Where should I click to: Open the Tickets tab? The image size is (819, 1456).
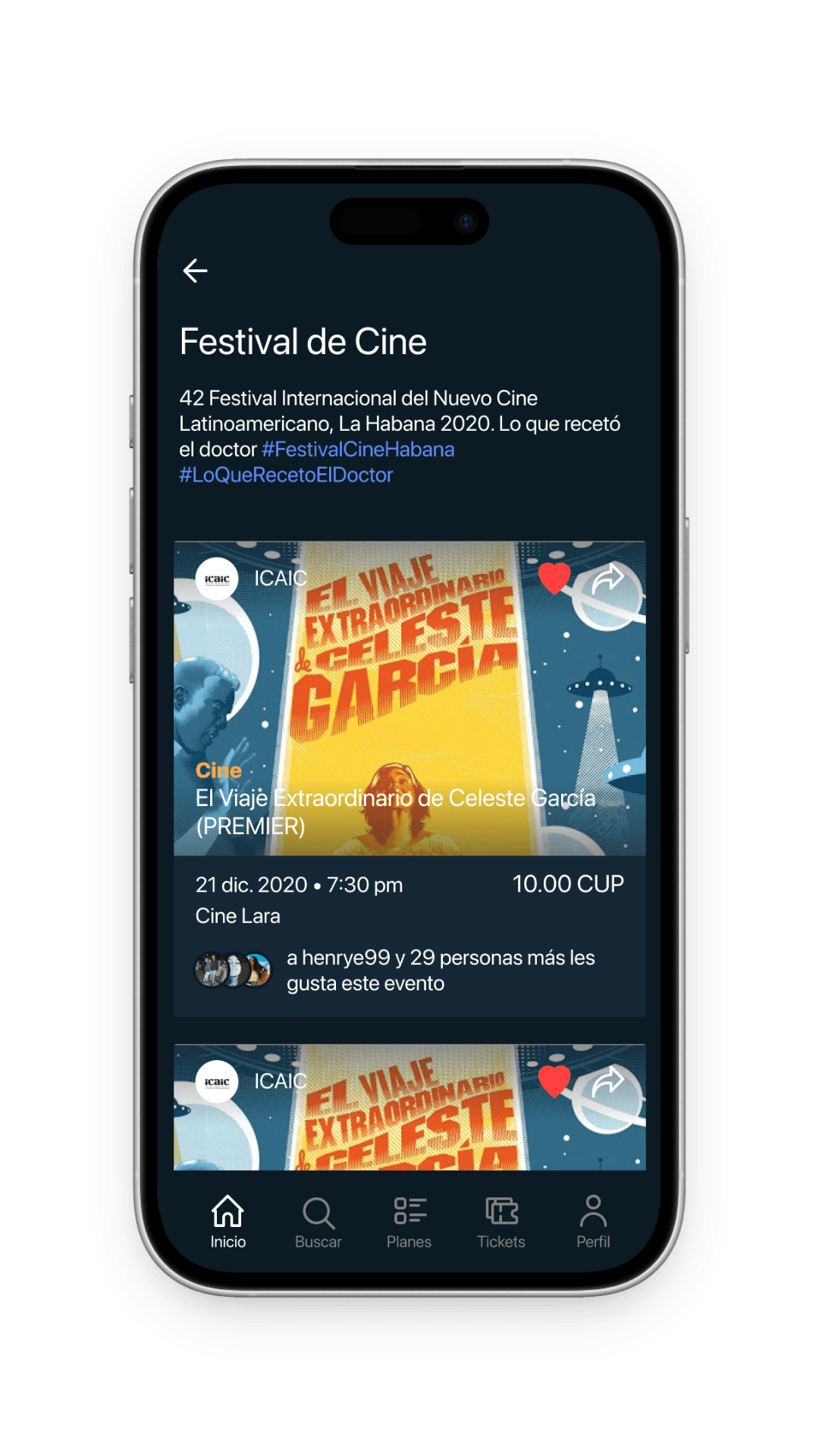pos(501,1222)
